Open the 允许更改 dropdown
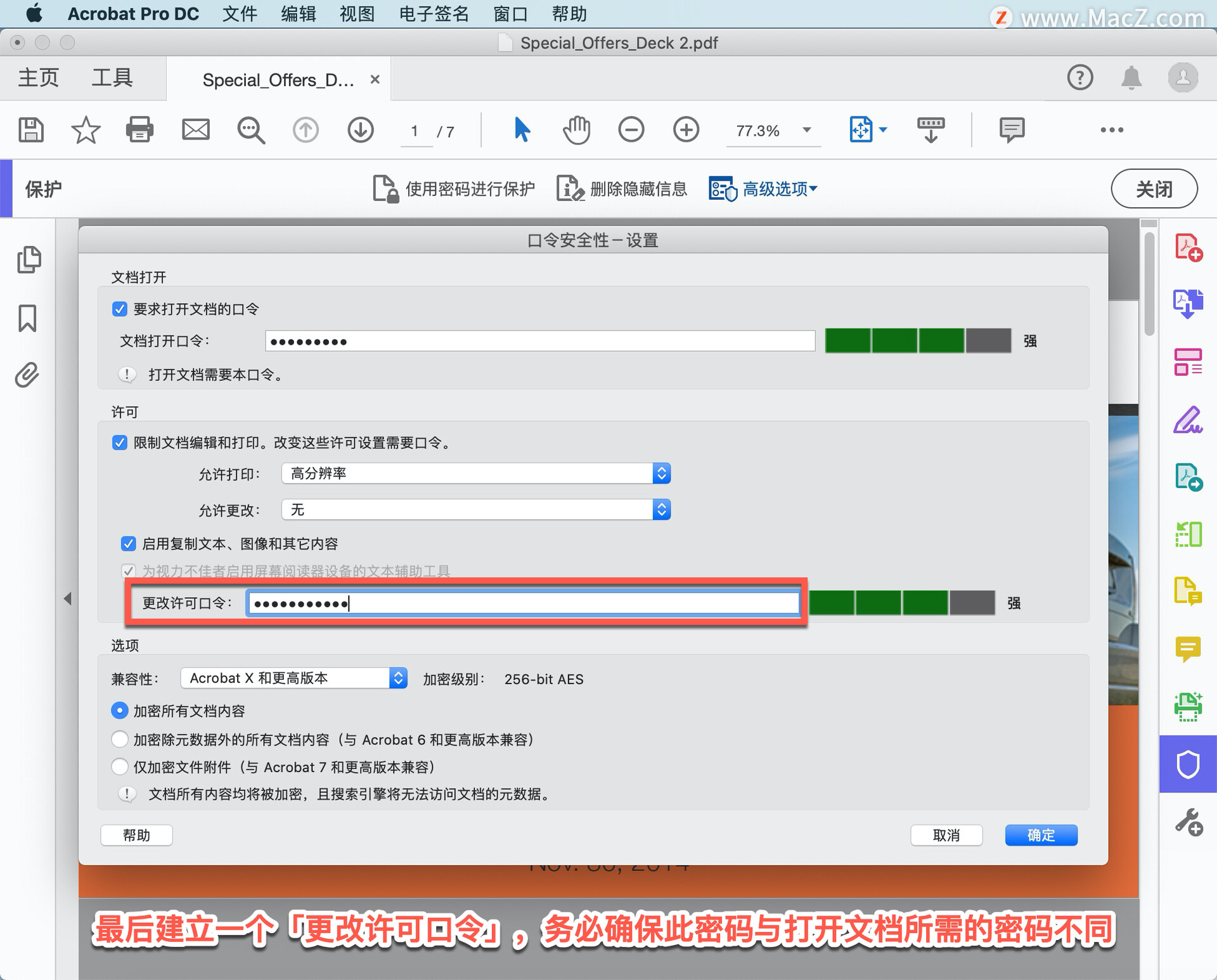 [476, 510]
